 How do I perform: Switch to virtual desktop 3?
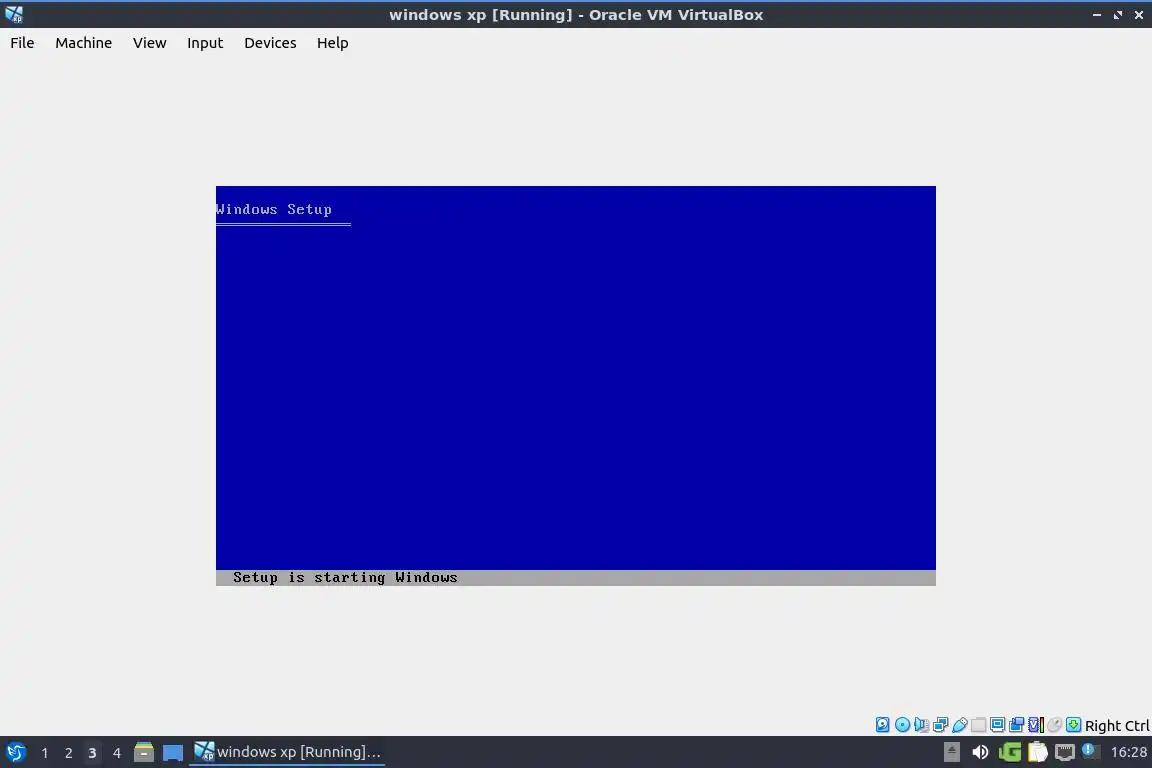click(92, 753)
